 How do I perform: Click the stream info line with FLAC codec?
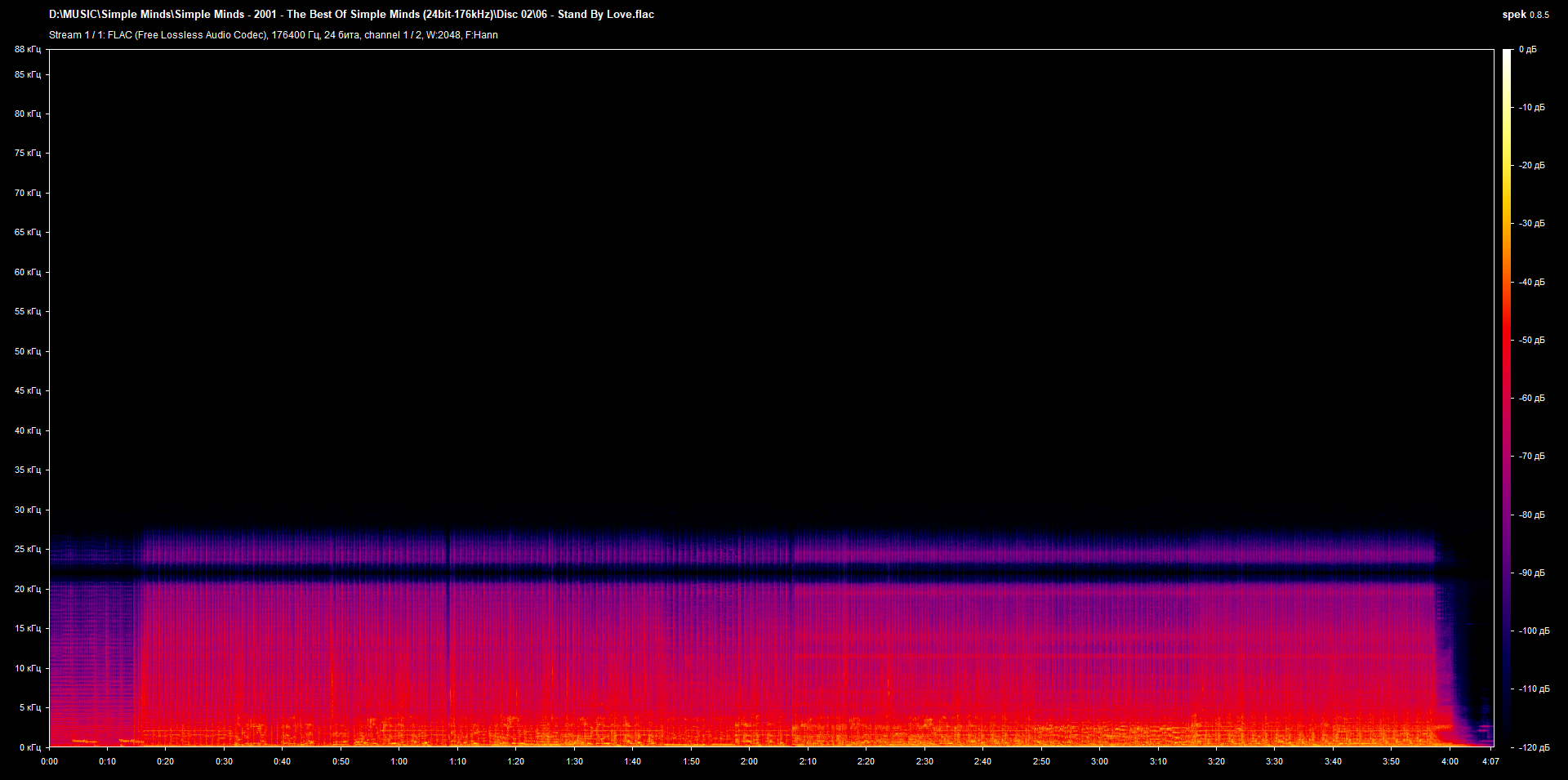274,35
